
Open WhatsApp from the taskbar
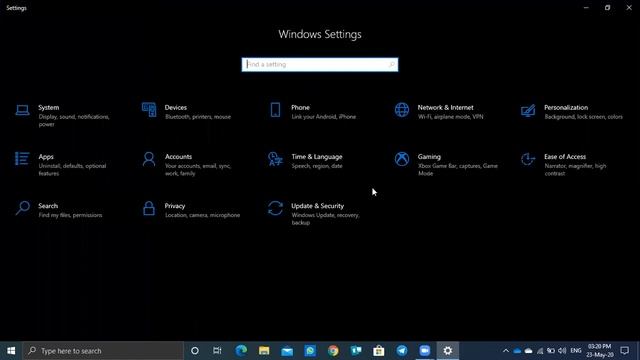coord(310,351)
